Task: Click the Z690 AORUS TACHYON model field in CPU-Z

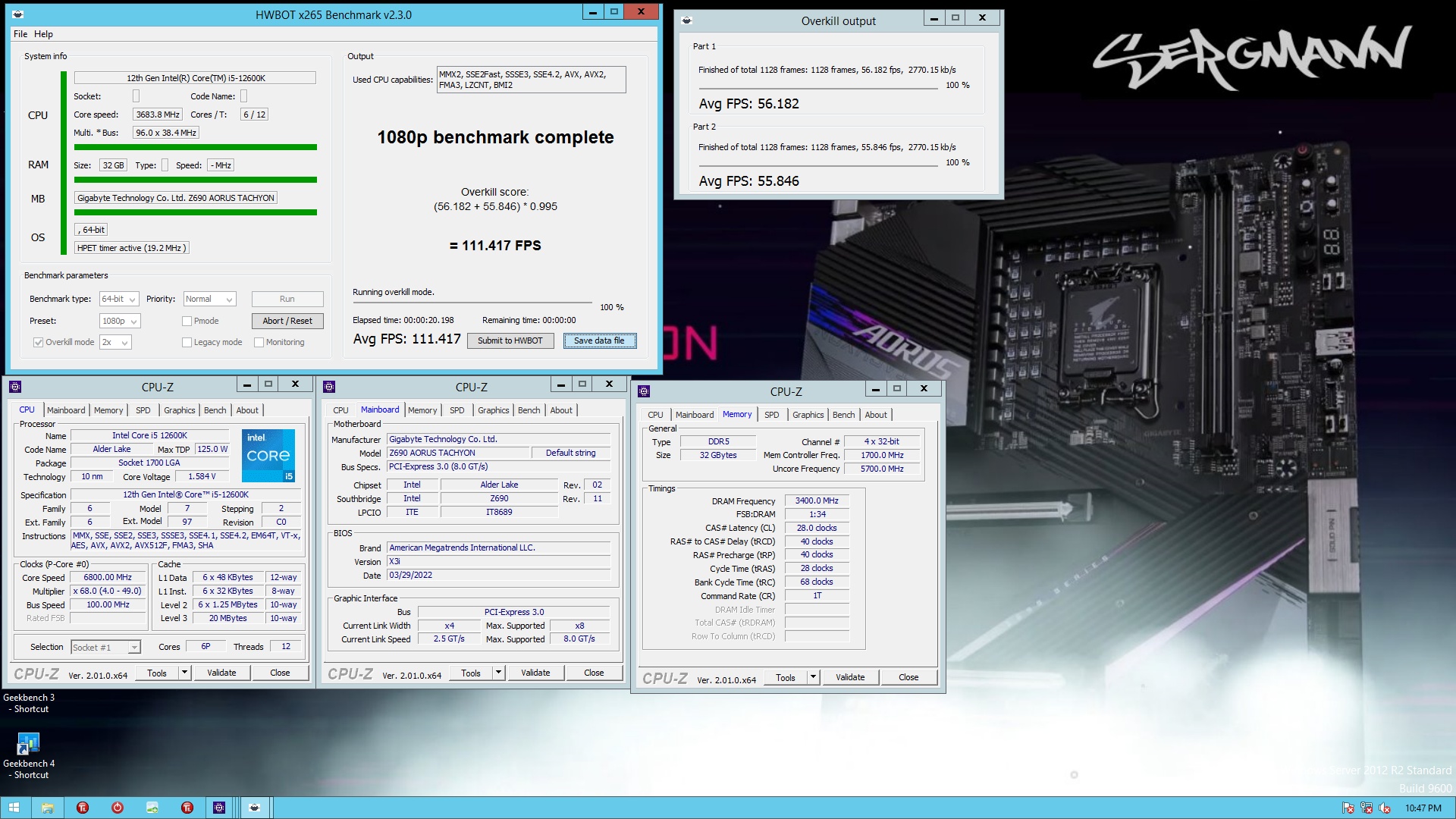Action: (x=458, y=453)
